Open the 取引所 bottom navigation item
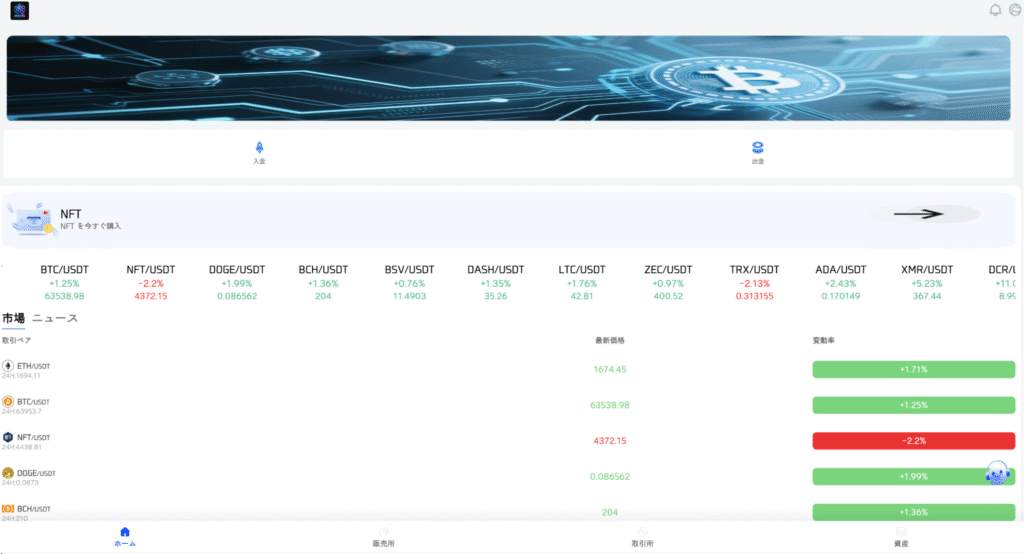This screenshot has width=1024, height=554. click(x=642, y=537)
